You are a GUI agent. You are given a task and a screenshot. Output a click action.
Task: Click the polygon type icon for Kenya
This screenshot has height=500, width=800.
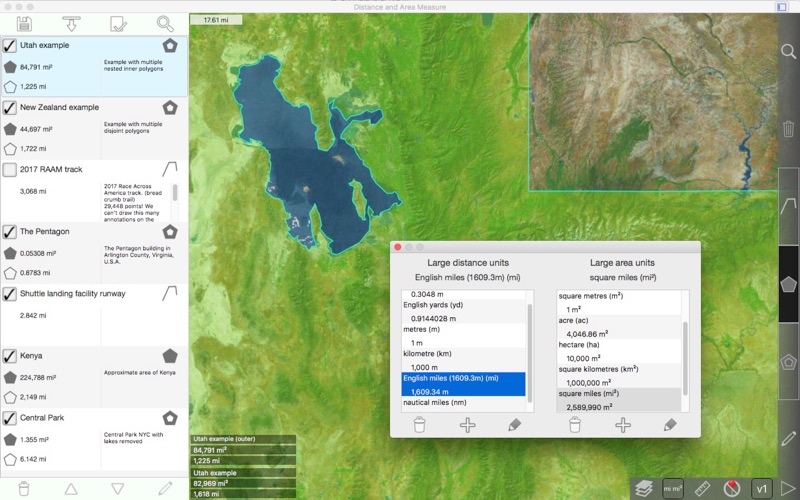click(x=170, y=356)
